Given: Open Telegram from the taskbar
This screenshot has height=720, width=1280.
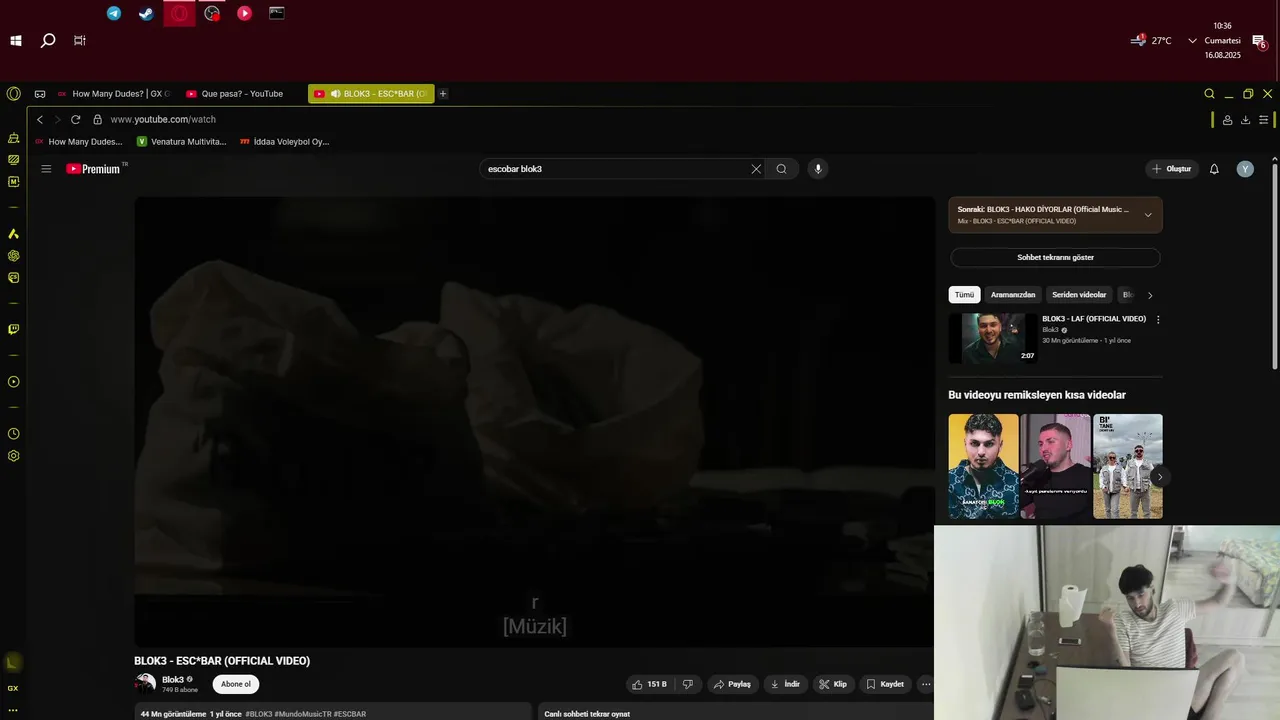Looking at the screenshot, I should click(114, 14).
